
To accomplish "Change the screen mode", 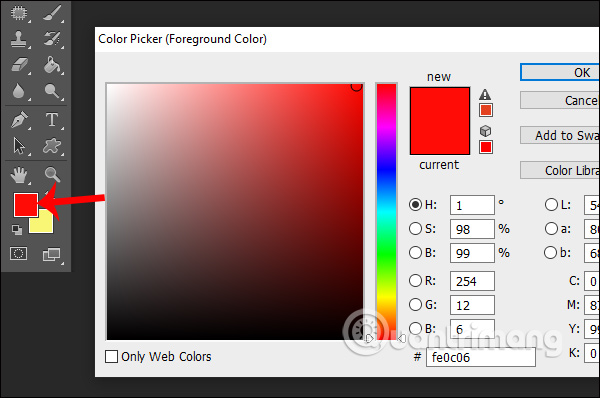I will tap(52, 254).
